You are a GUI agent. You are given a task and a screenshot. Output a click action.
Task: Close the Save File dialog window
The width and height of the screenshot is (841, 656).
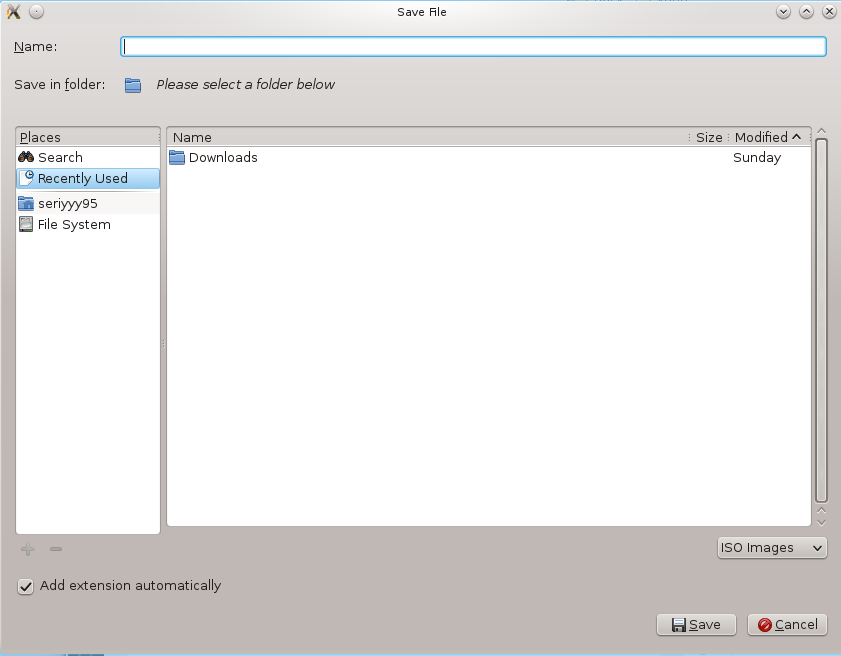829,11
